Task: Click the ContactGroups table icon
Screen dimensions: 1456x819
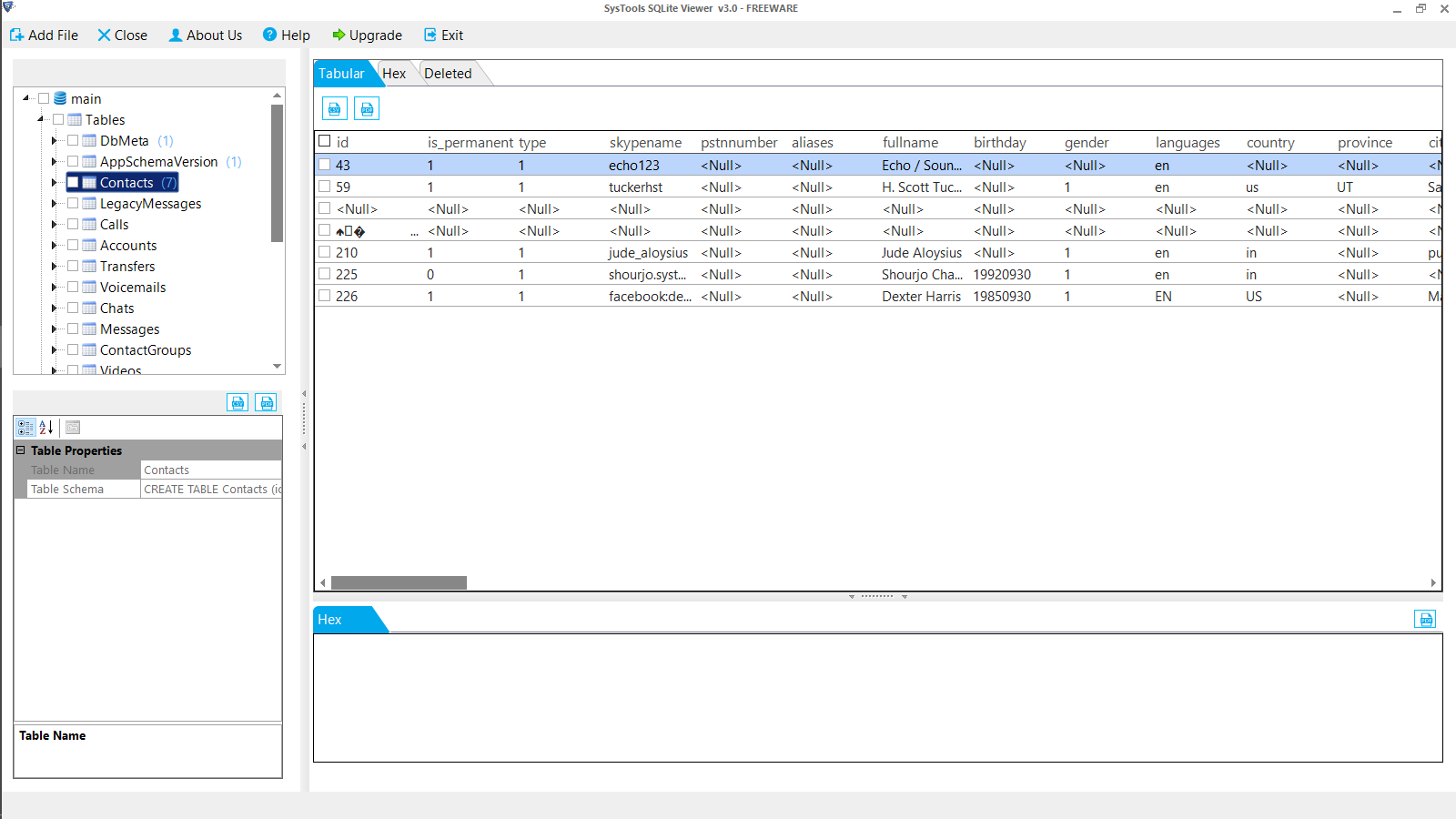Action: point(89,349)
